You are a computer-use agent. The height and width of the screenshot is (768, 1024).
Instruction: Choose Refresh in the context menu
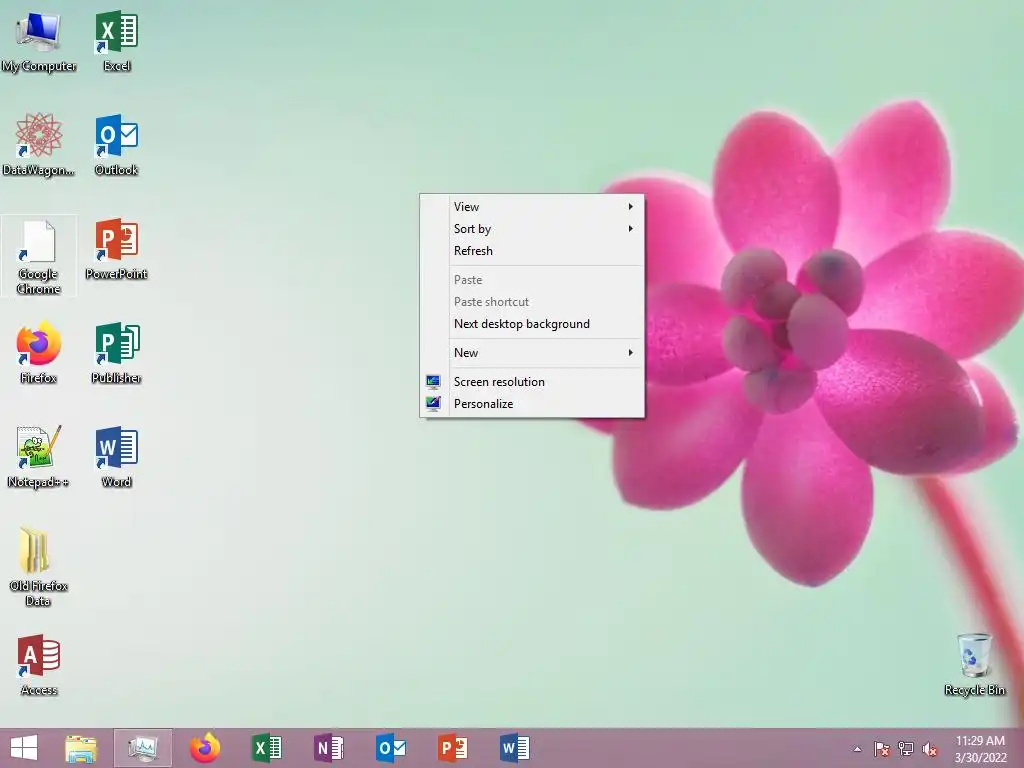tap(532, 251)
